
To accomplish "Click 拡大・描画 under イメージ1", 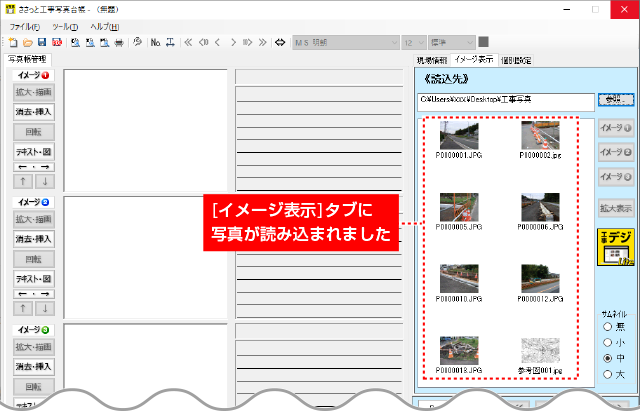I will tap(34, 92).
